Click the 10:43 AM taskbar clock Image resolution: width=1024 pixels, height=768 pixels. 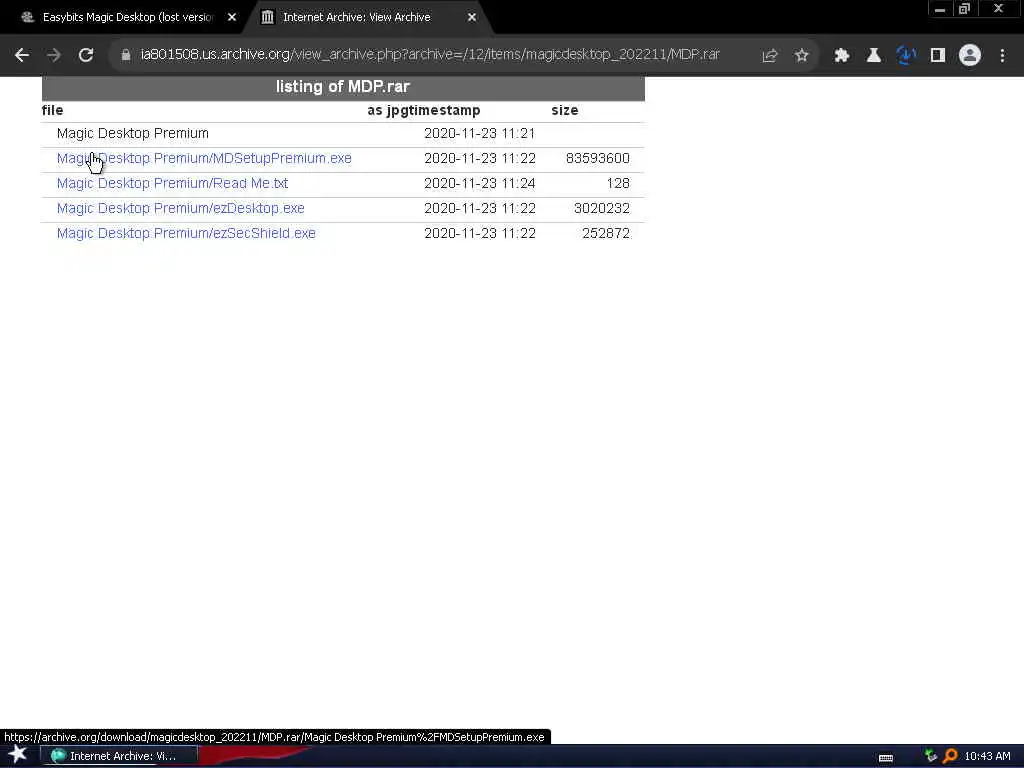point(987,756)
